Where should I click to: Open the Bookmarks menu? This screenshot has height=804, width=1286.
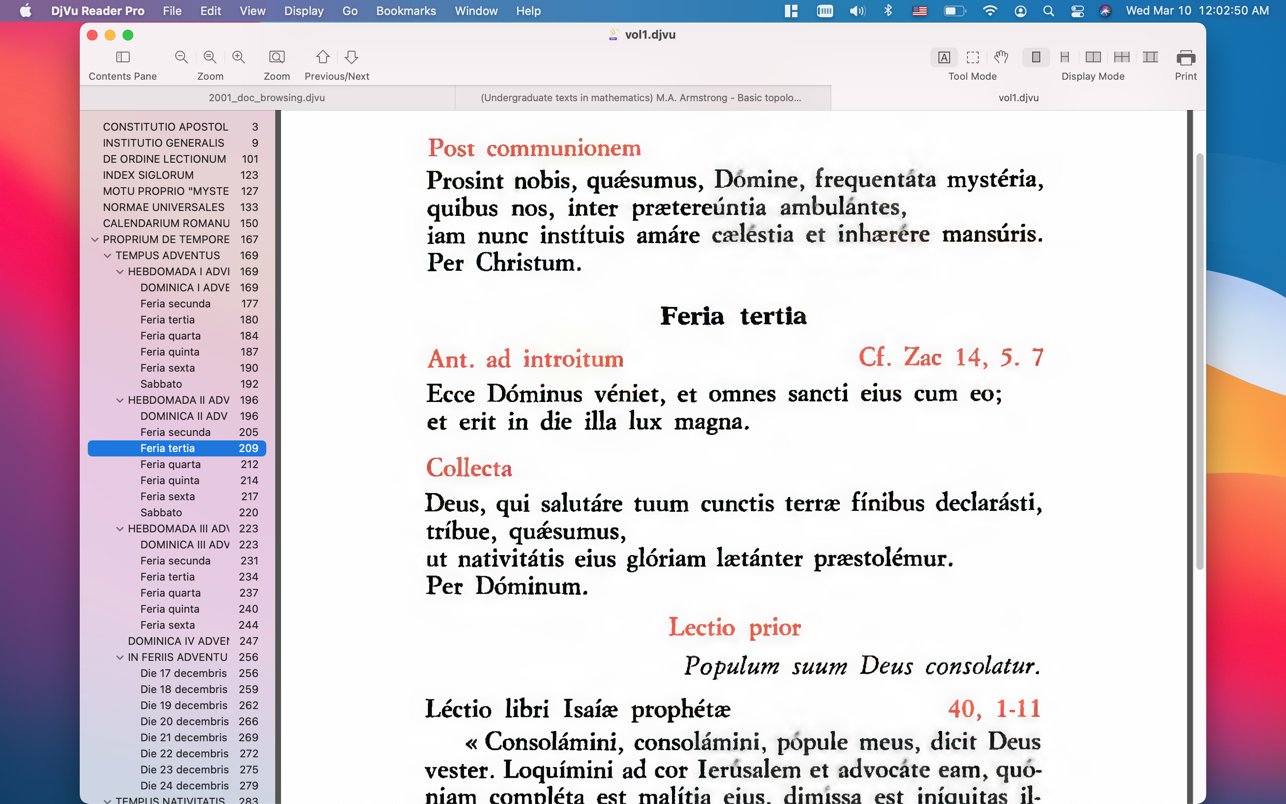tap(405, 11)
